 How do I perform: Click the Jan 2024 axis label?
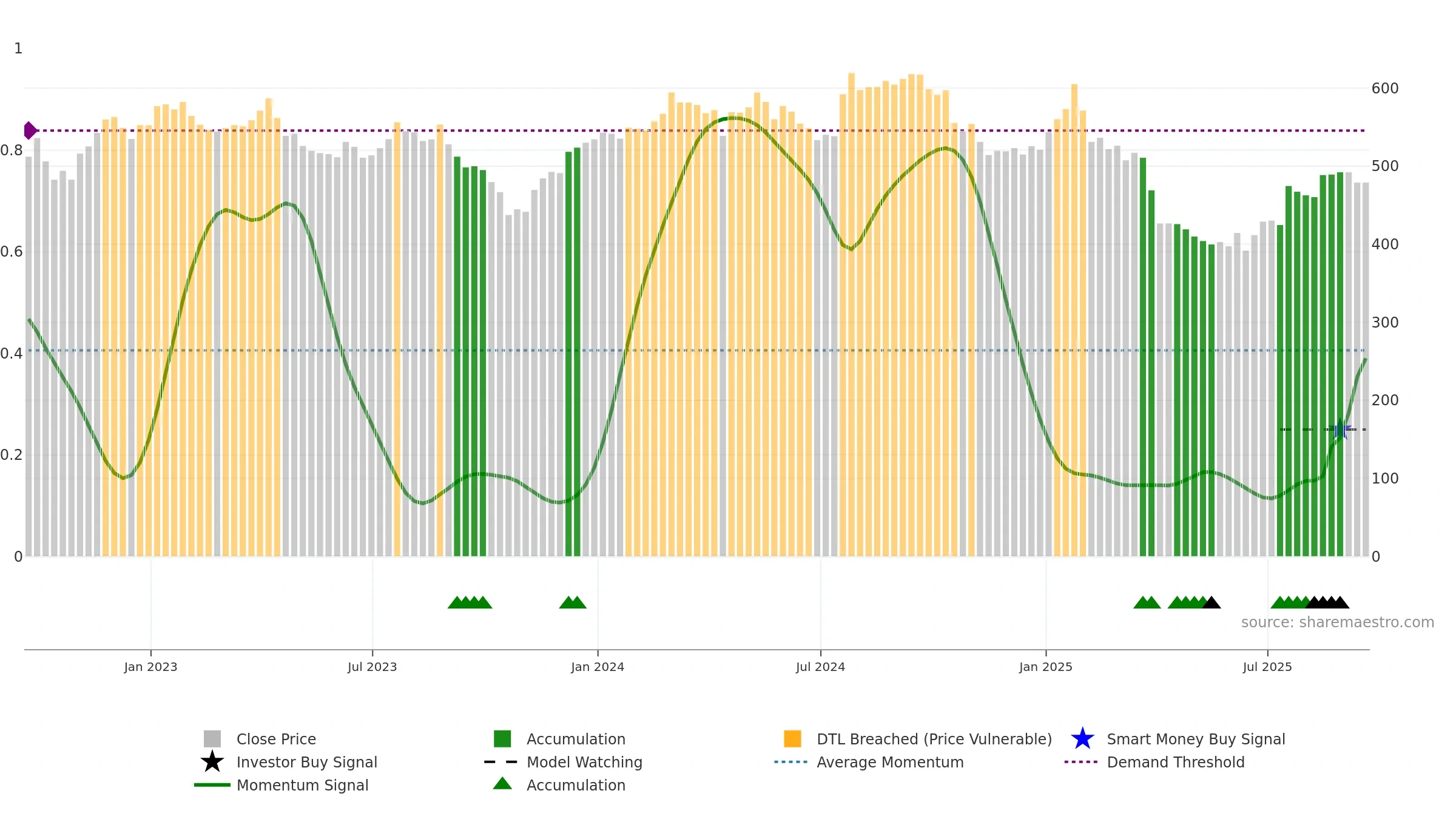(x=598, y=667)
